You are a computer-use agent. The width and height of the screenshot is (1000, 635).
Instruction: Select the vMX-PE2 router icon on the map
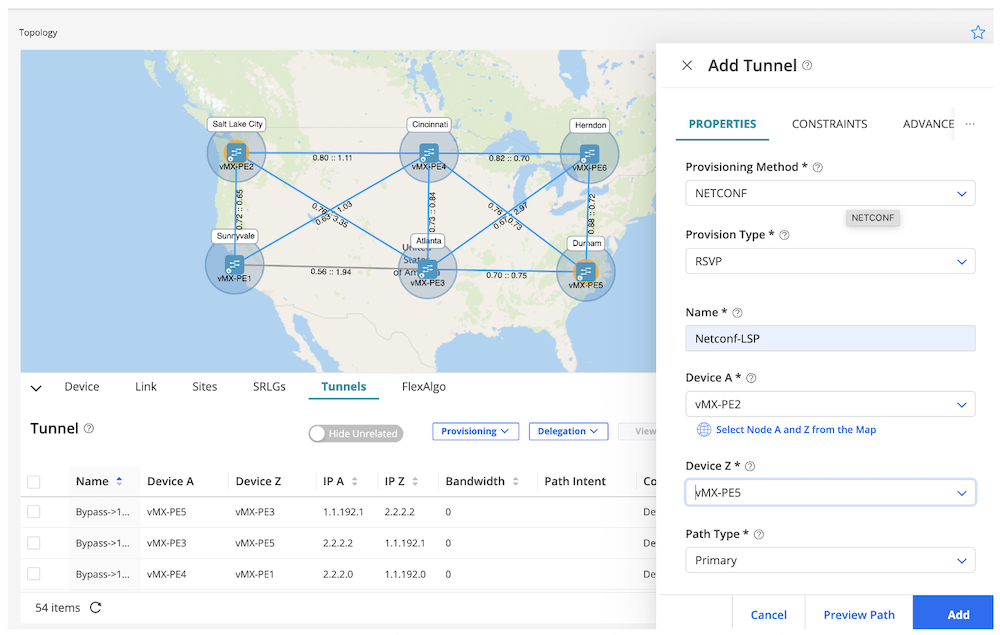[x=236, y=153]
